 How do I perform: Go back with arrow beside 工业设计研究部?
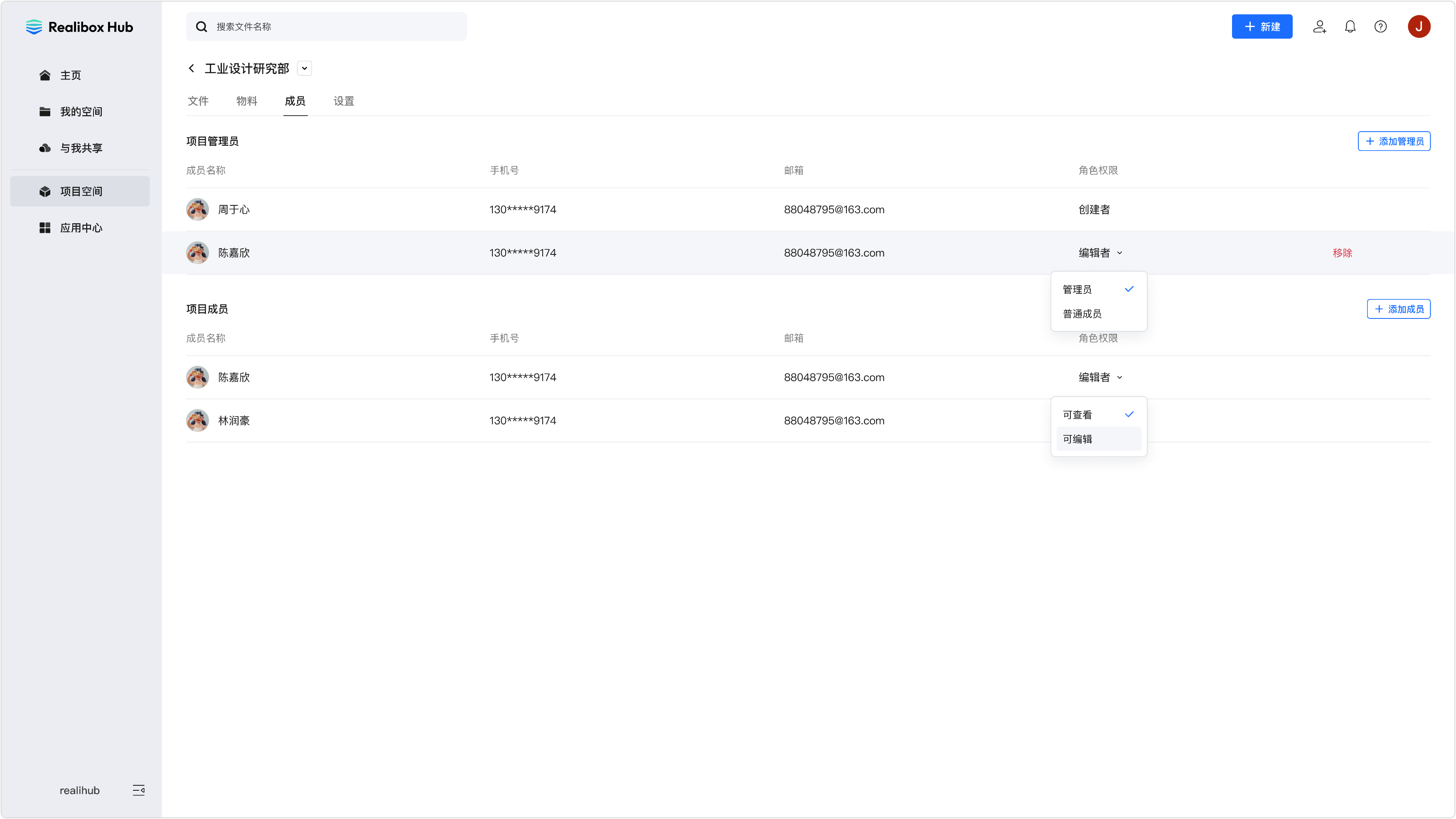pos(192,69)
